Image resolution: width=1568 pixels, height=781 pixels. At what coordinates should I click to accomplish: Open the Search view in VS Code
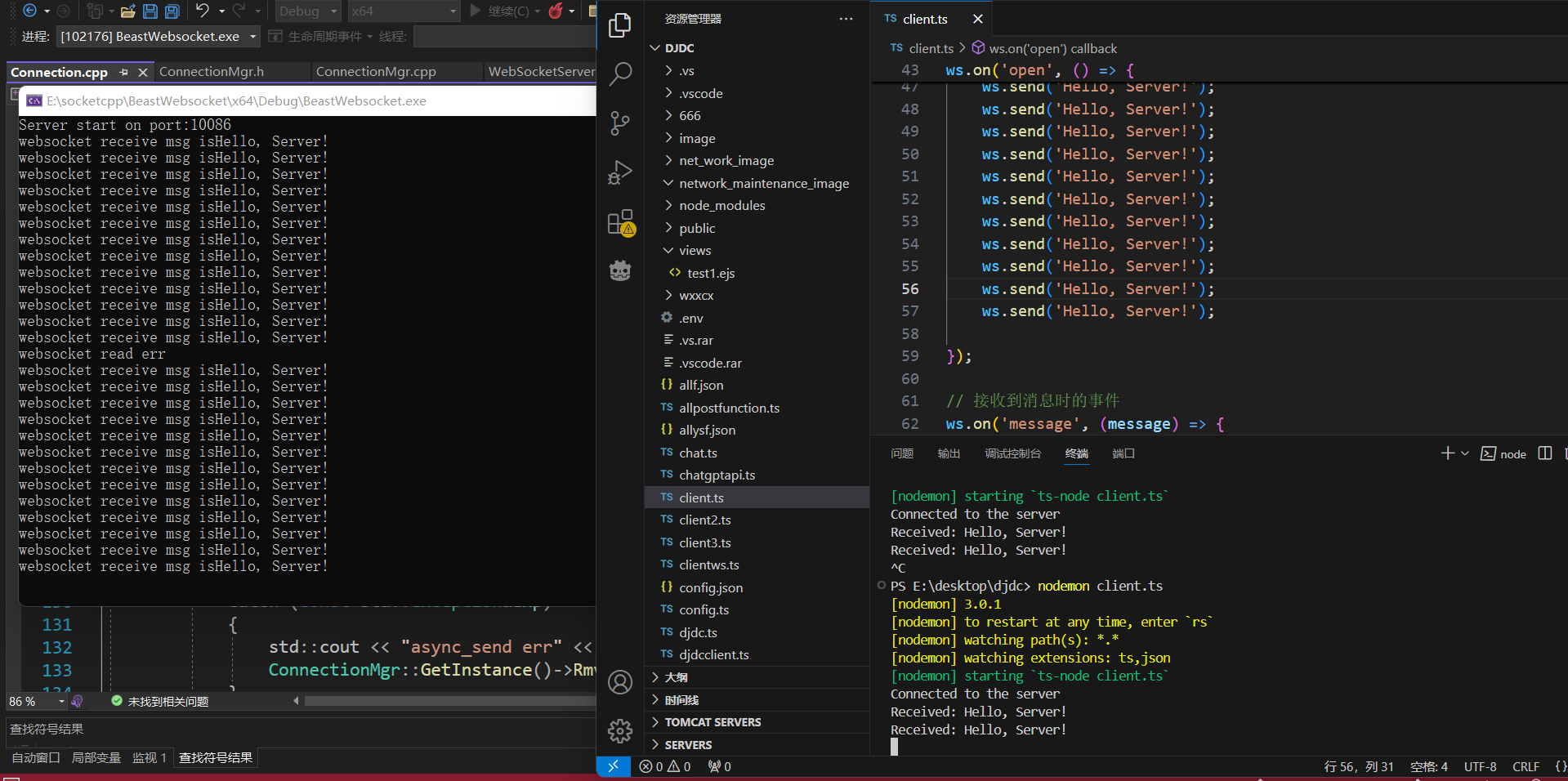[620, 74]
